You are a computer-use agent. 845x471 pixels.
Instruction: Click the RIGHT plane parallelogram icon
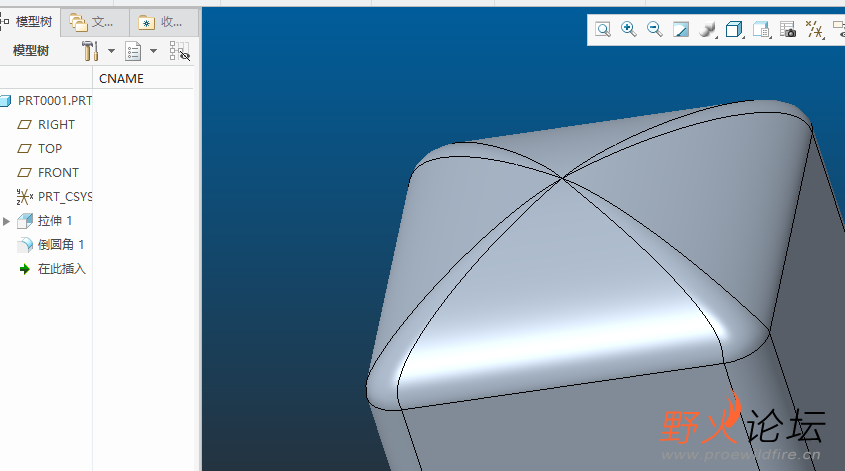click(24, 124)
